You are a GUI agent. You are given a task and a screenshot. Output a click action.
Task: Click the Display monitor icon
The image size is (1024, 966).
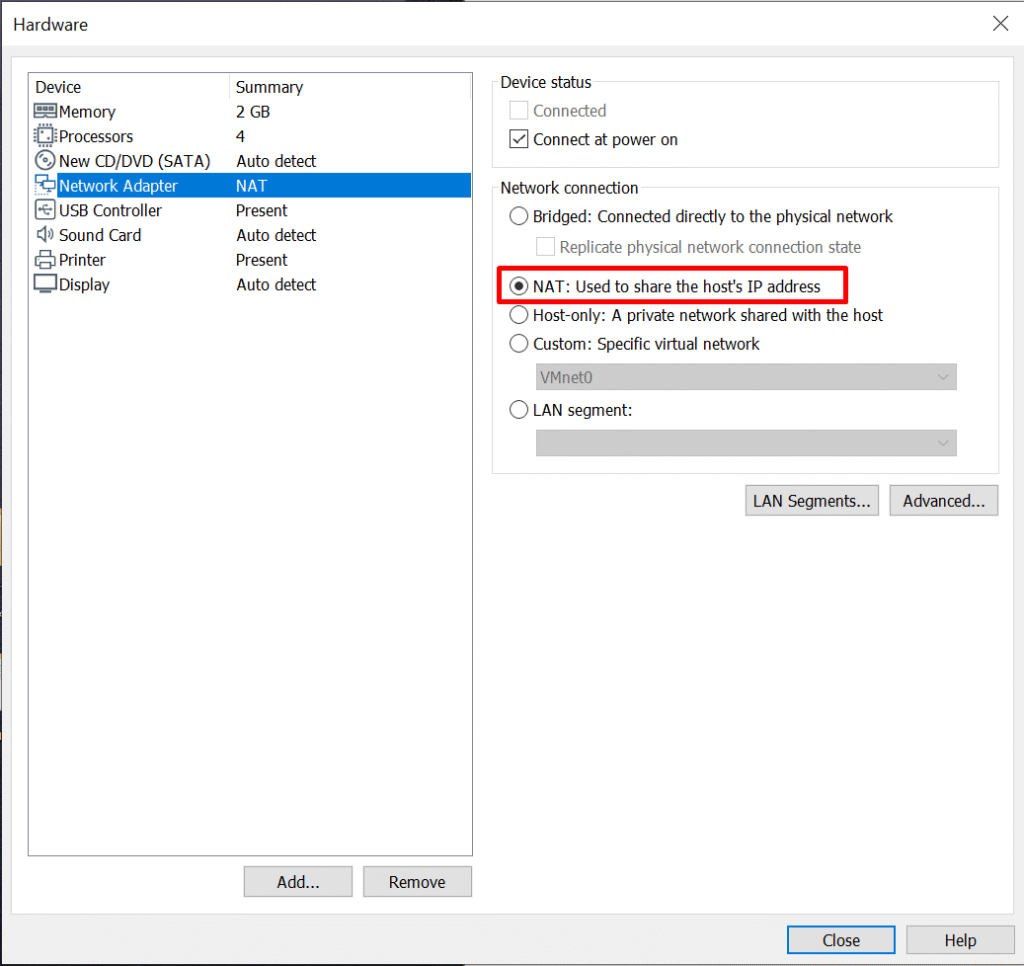click(45, 285)
